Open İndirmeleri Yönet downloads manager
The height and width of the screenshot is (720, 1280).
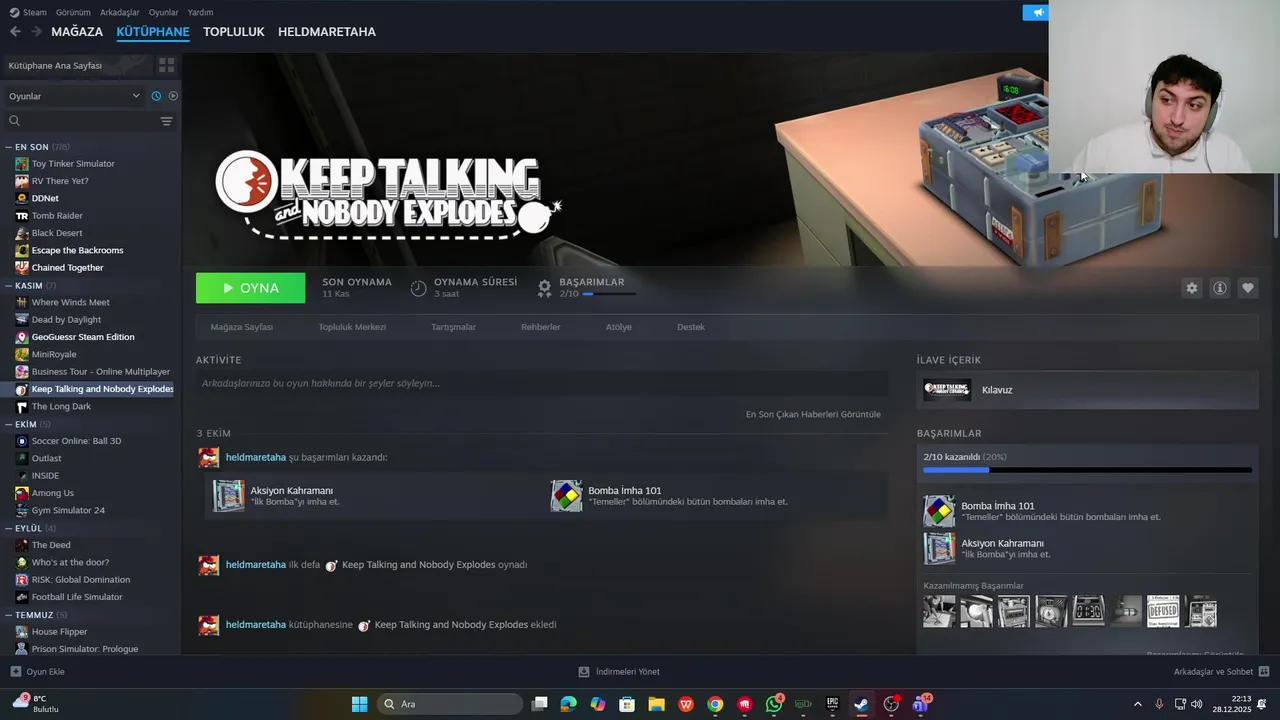pos(619,672)
